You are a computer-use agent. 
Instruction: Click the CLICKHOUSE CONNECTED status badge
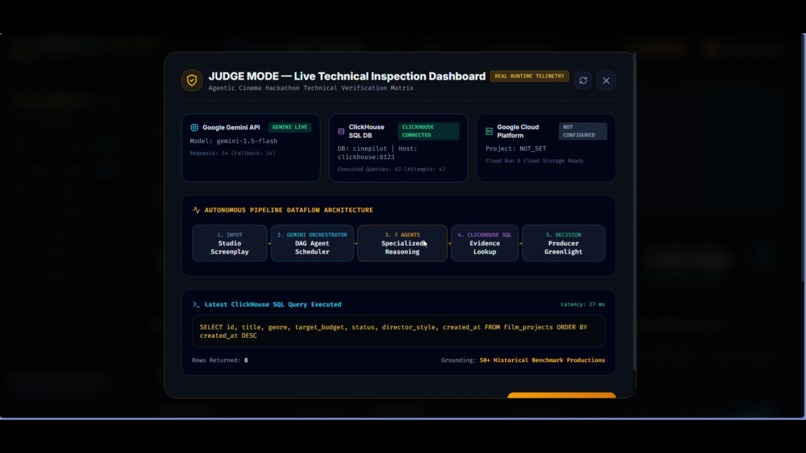pyautogui.click(x=428, y=131)
